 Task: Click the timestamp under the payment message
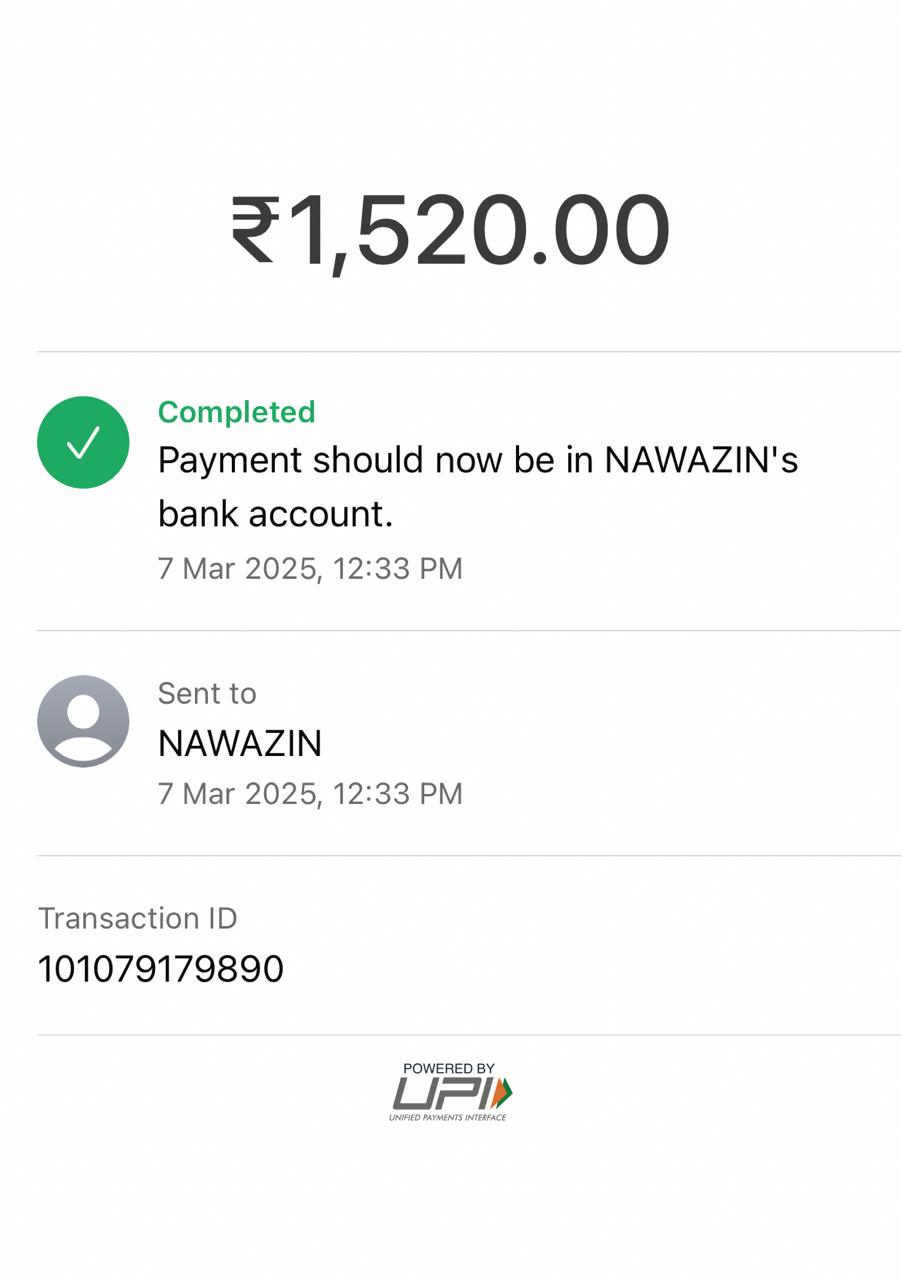(310, 568)
